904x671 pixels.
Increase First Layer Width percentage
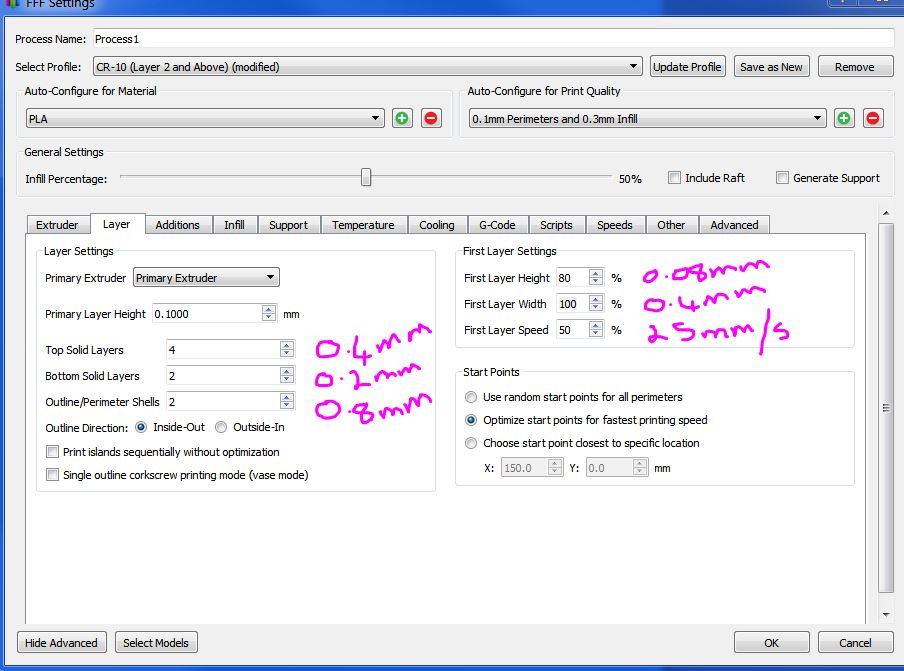click(x=596, y=299)
